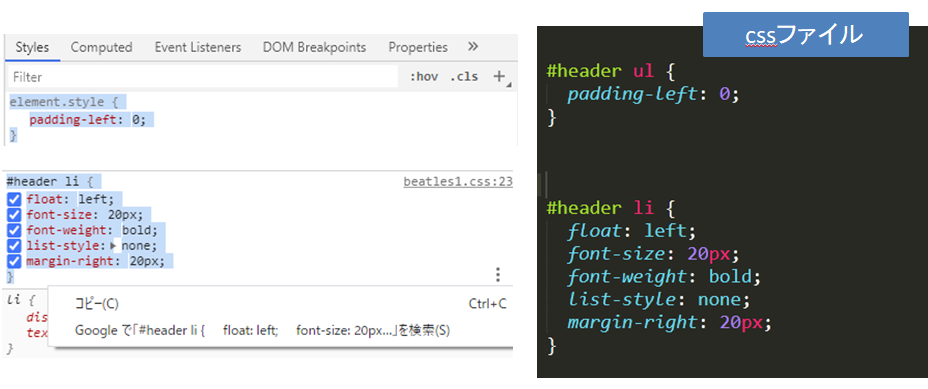
Task: Click padding-left line in the CSS editor
Action: (654, 94)
